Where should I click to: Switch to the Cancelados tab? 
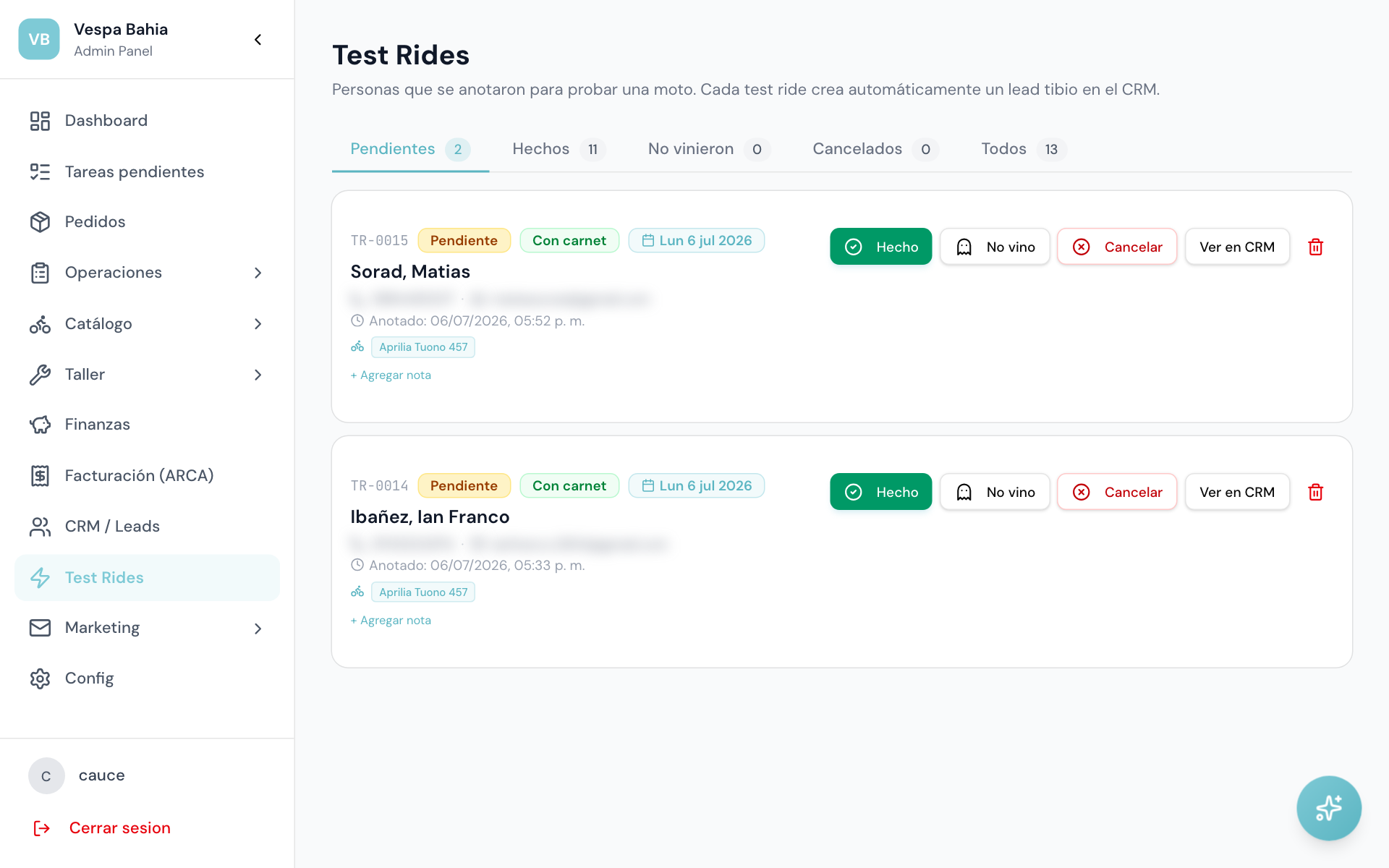pos(875,149)
